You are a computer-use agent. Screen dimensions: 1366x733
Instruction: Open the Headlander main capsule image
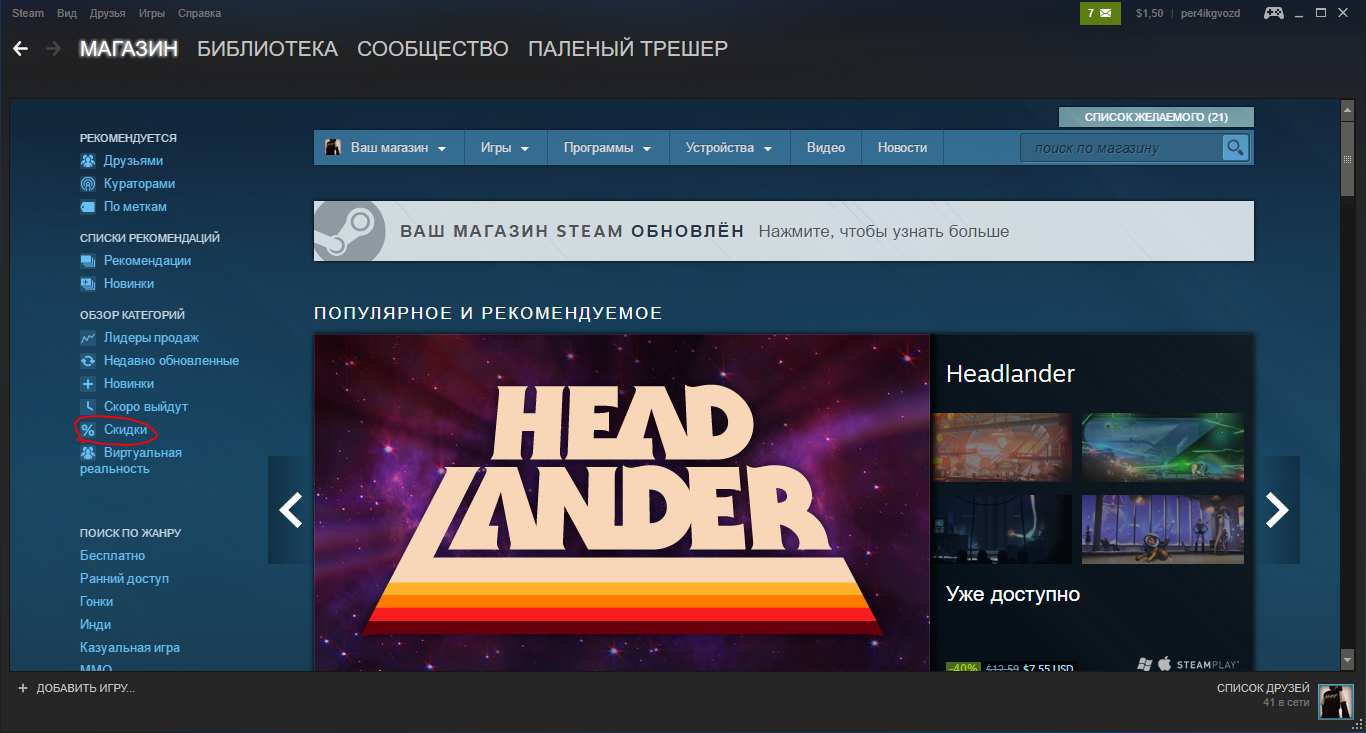[622, 503]
